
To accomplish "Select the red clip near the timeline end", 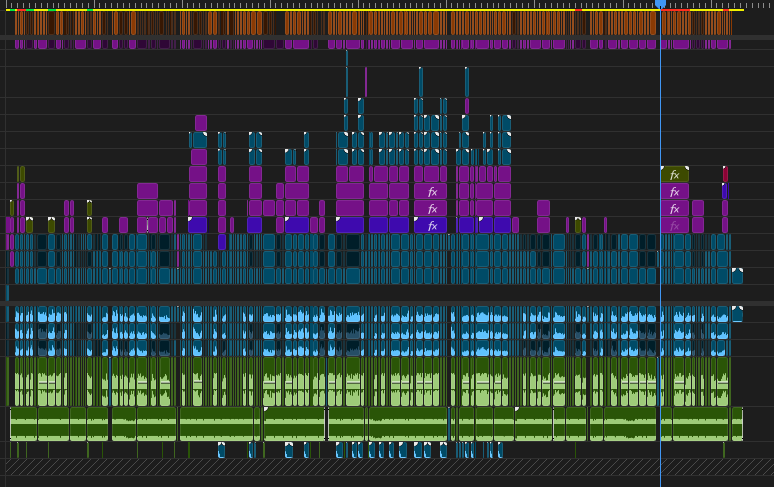I will [x=725, y=174].
